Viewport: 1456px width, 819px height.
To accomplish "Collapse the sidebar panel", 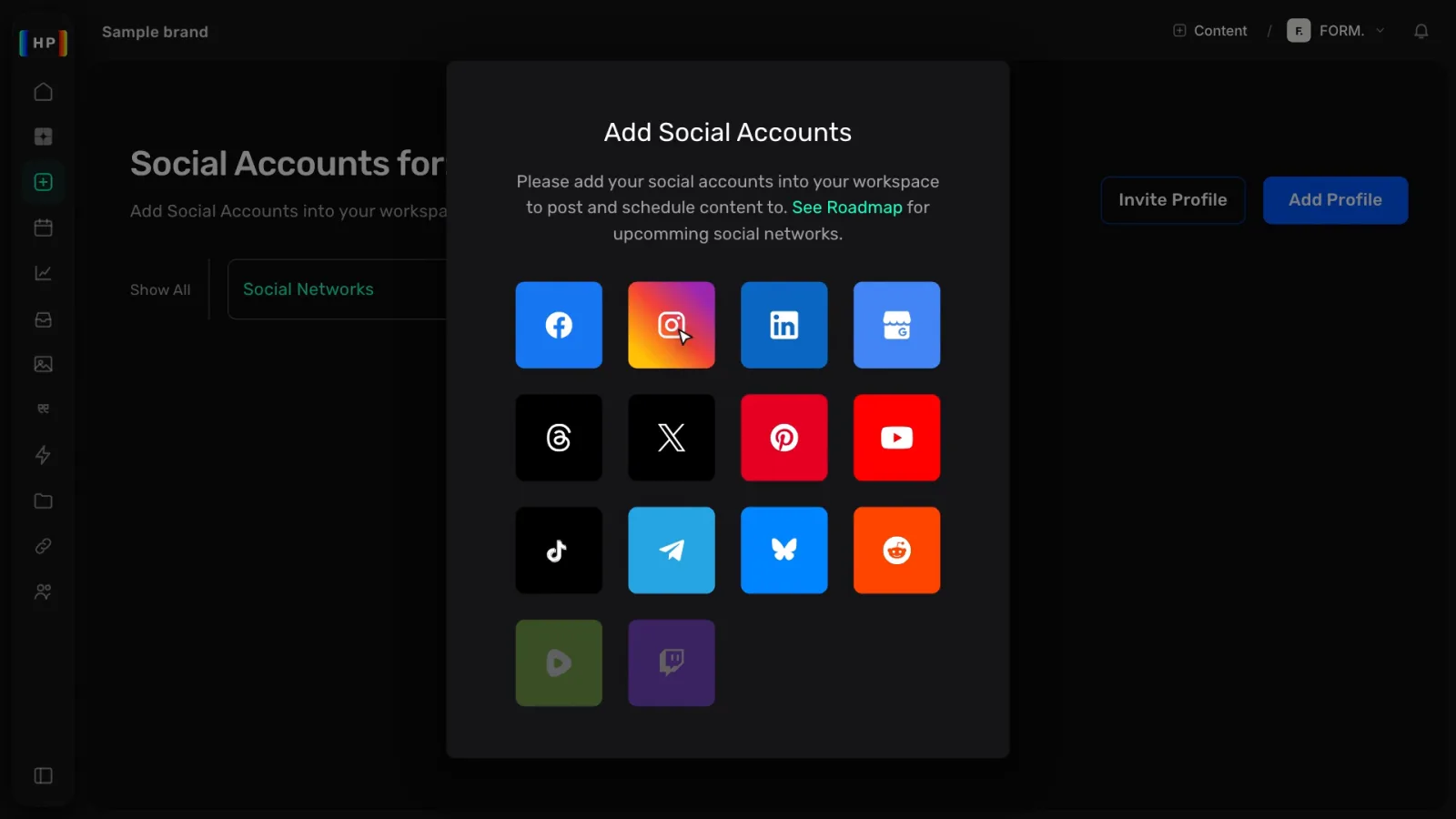I will coord(43,775).
